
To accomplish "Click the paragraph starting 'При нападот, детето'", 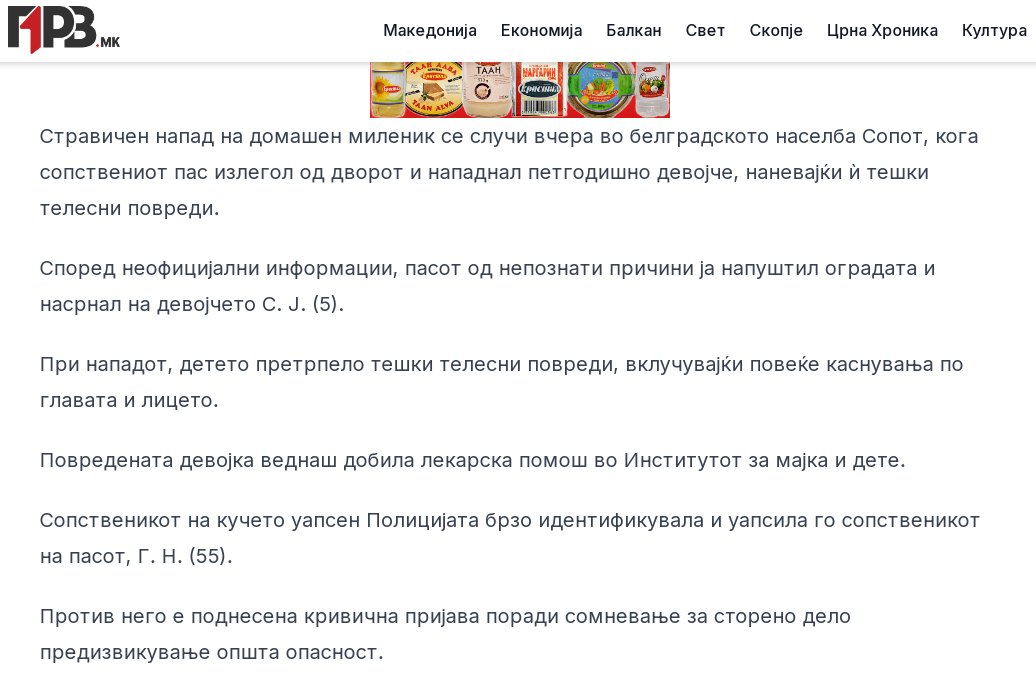I will tap(501, 382).
